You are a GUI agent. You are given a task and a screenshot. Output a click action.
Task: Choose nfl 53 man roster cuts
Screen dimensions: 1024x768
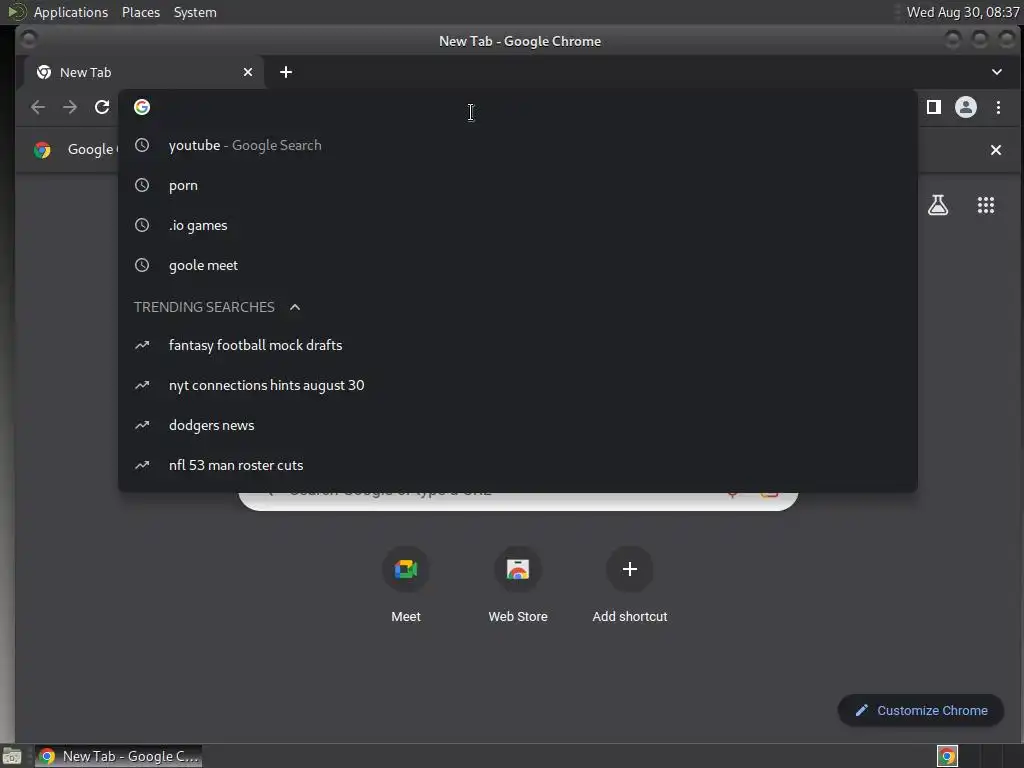pos(517,465)
